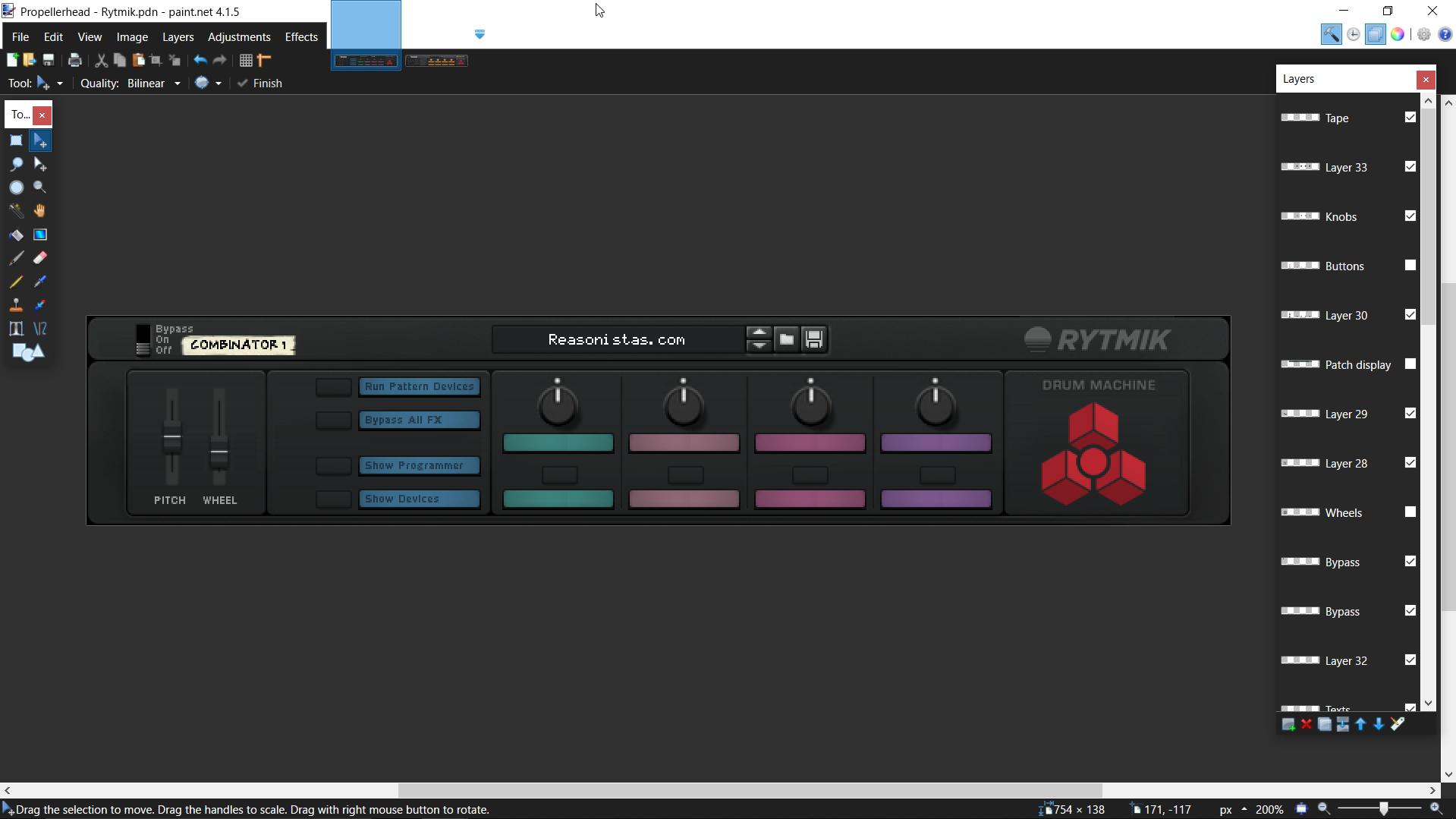The width and height of the screenshot is (1456, 819).
Task: Click the Undo arrow
Action: (x=200, y=60)
